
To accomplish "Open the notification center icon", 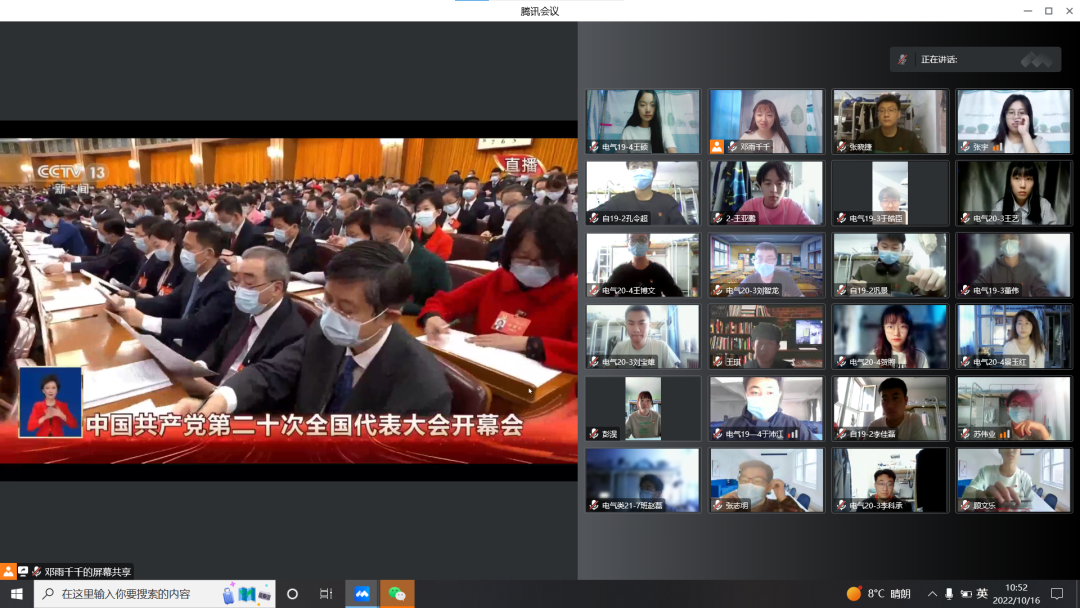I will coord(1057,594).
